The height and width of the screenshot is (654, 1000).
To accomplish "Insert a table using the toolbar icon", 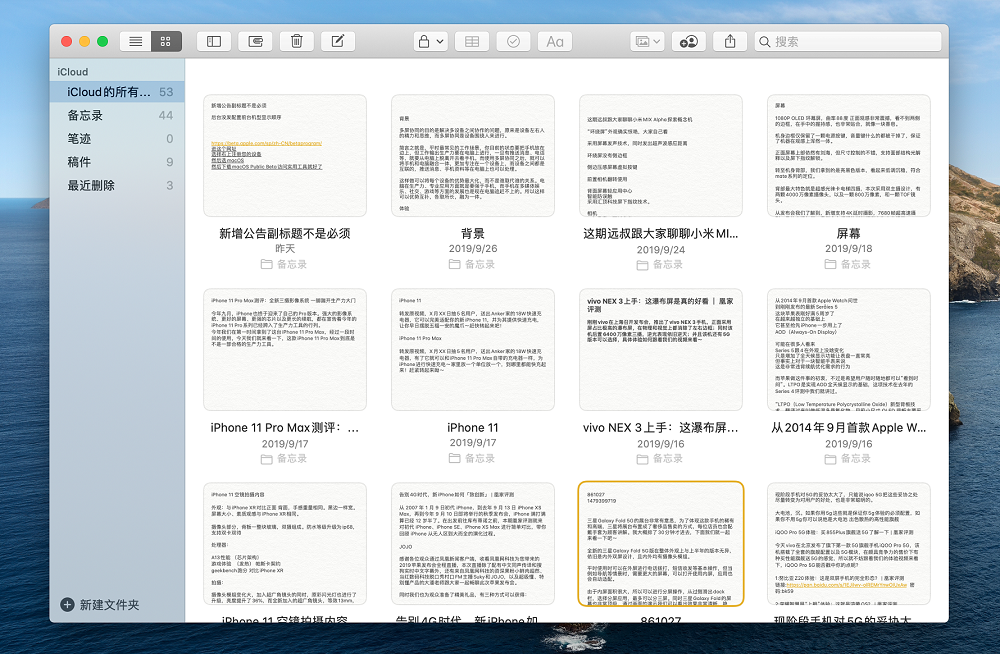I will point(472,41).
